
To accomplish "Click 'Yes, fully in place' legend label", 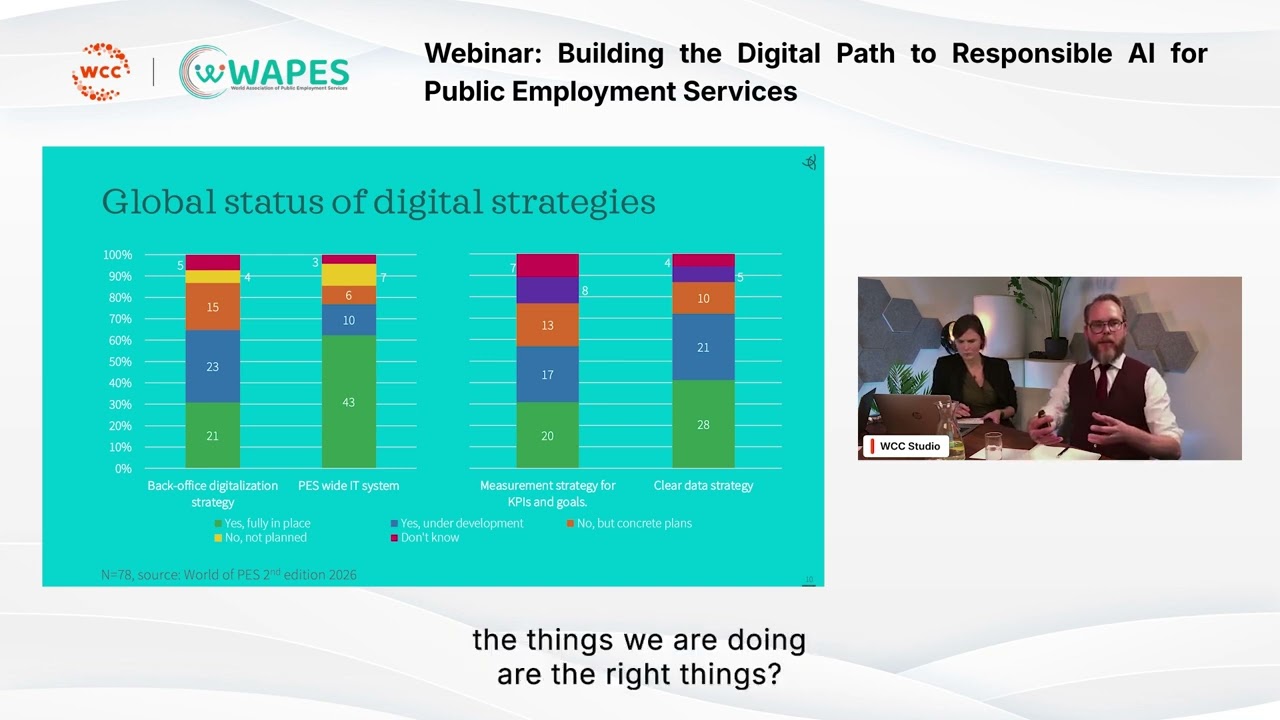I will (x=267, y=523).
